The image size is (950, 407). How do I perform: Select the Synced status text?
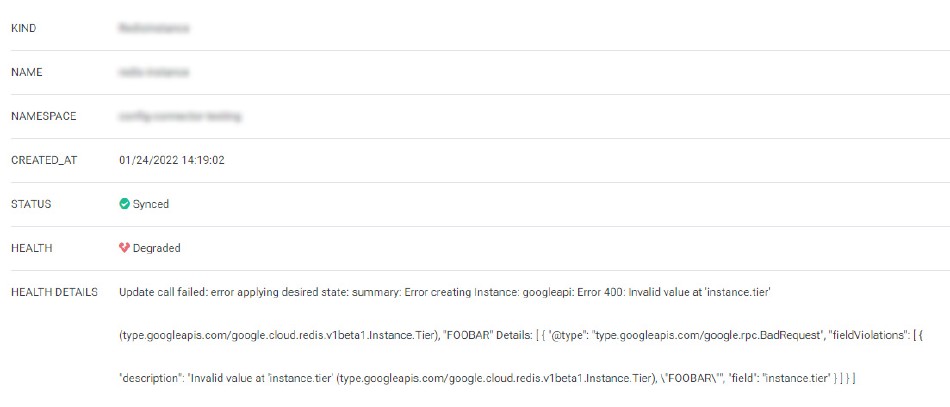point(151,204)
